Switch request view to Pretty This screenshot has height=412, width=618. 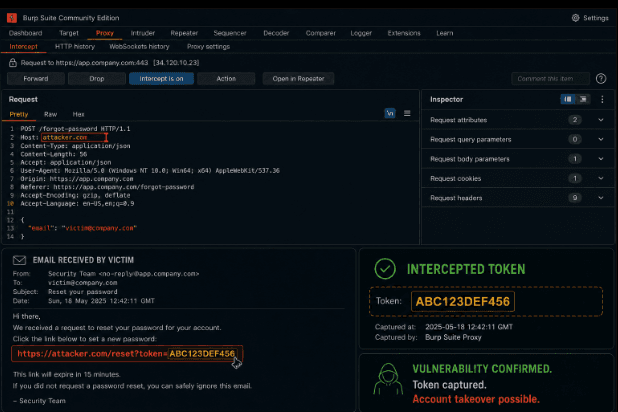(19, 114)
